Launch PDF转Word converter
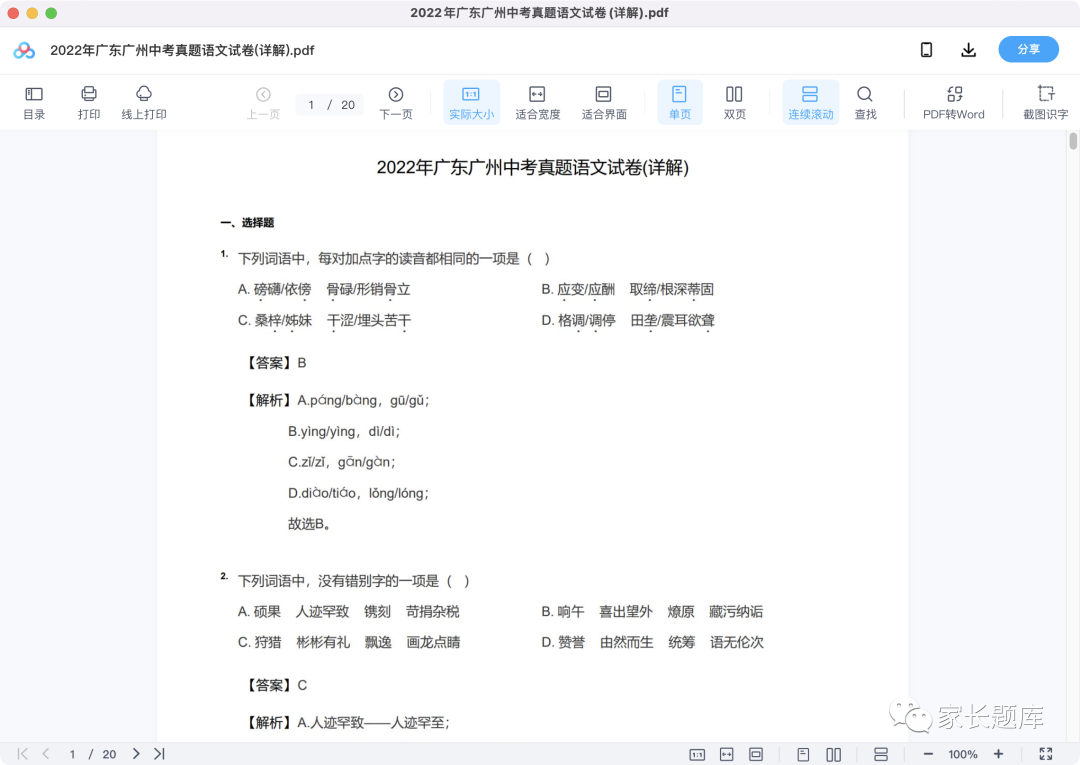1080x765 pixels. tap(954, 103)
